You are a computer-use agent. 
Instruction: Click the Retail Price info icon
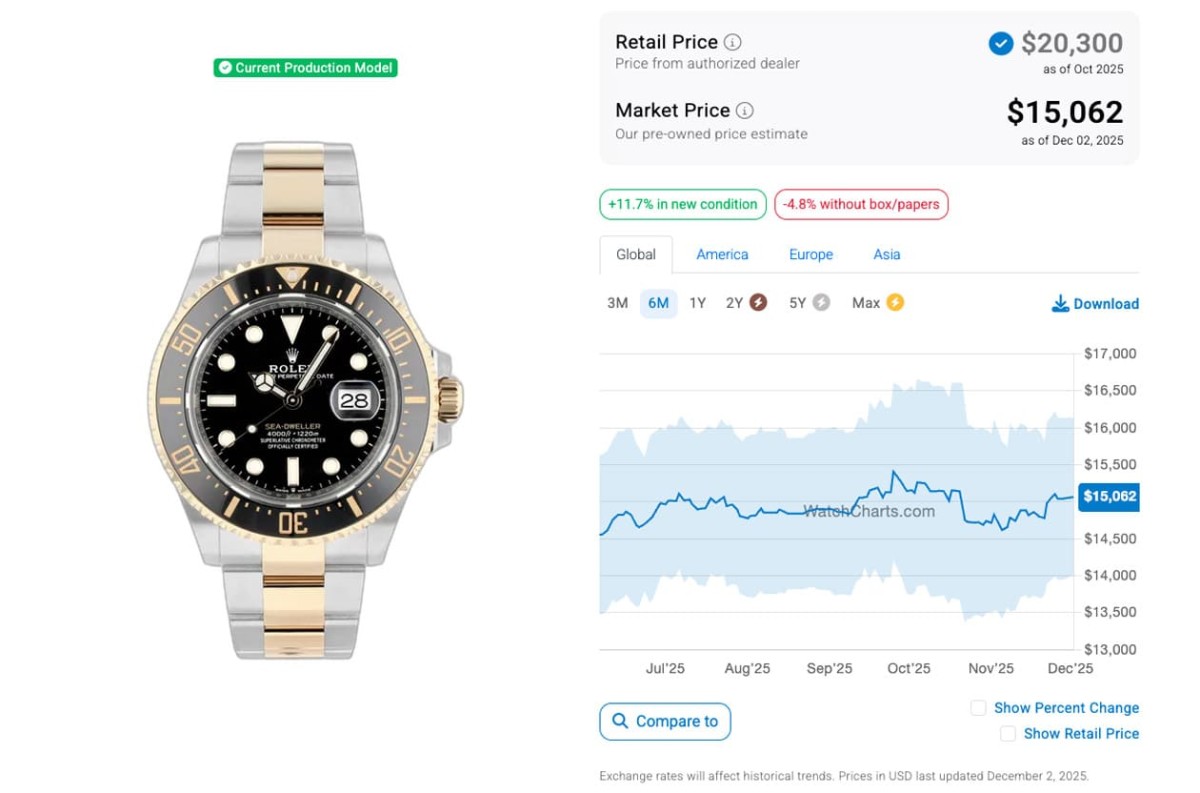733,42
